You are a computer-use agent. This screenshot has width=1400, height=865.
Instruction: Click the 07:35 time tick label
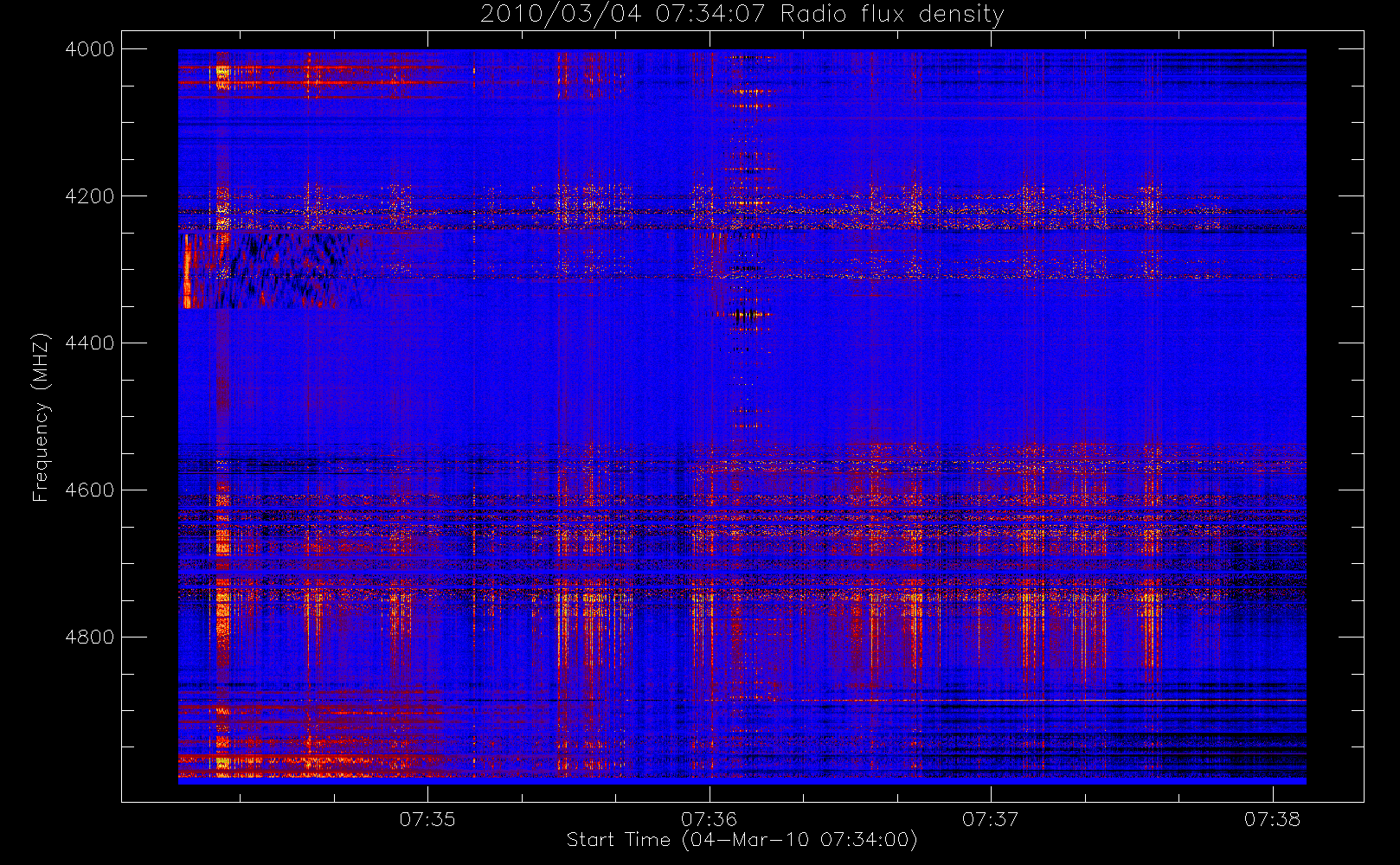(427, 819)
